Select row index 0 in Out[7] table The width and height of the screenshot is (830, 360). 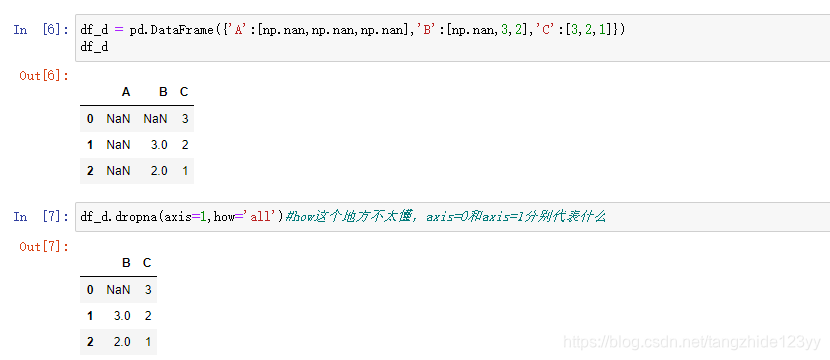point(90,290)
